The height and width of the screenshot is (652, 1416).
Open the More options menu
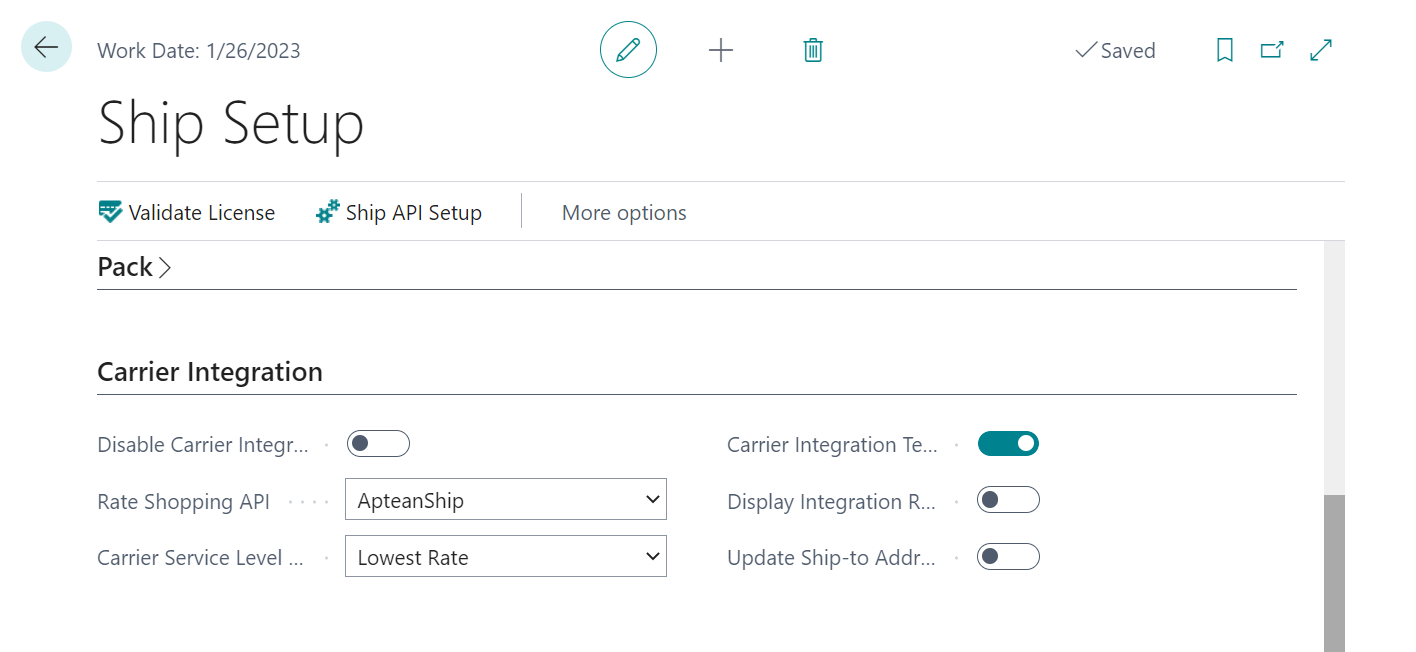tap(624, 212)
